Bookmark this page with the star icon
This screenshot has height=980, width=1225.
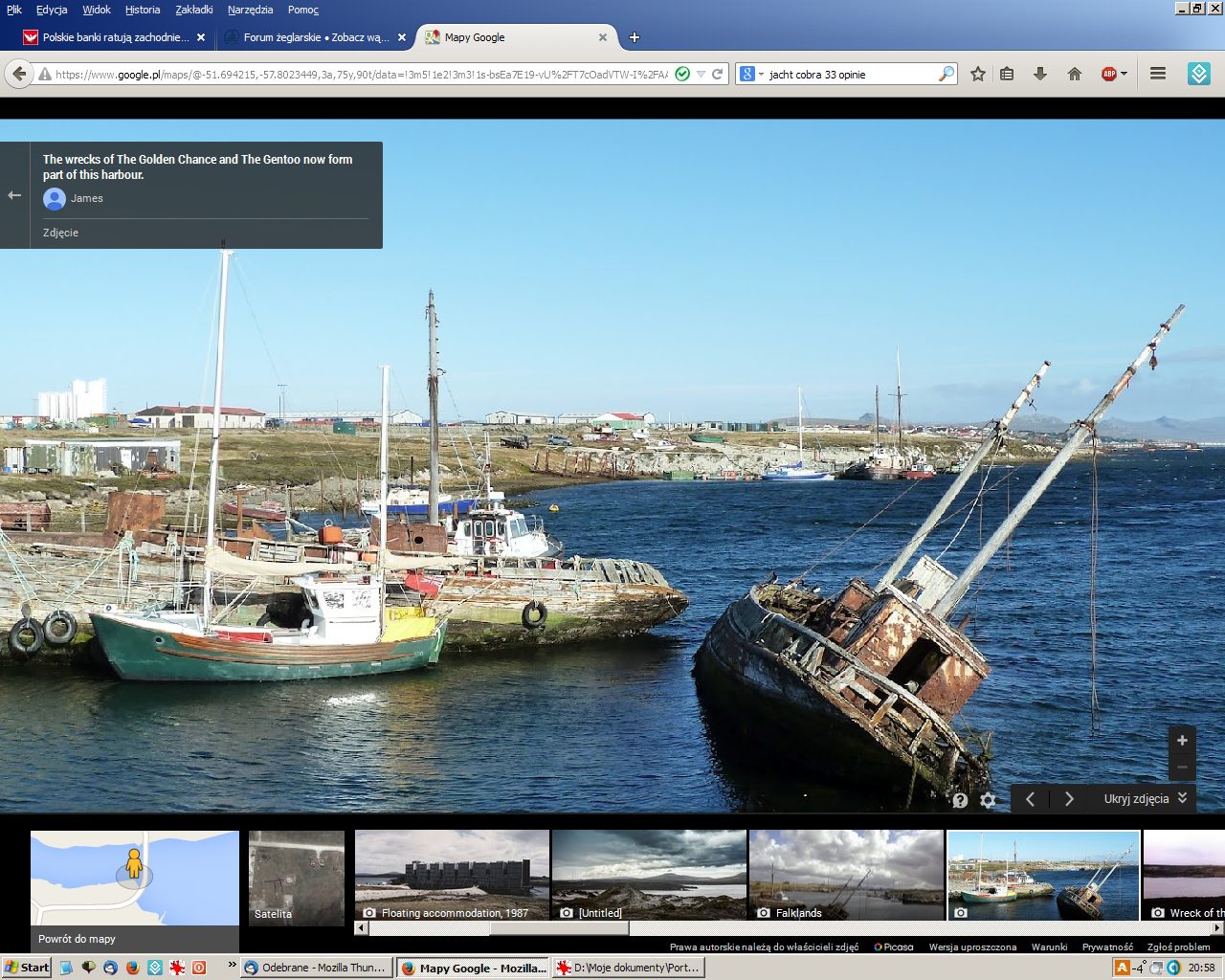[x=977, y=74]
